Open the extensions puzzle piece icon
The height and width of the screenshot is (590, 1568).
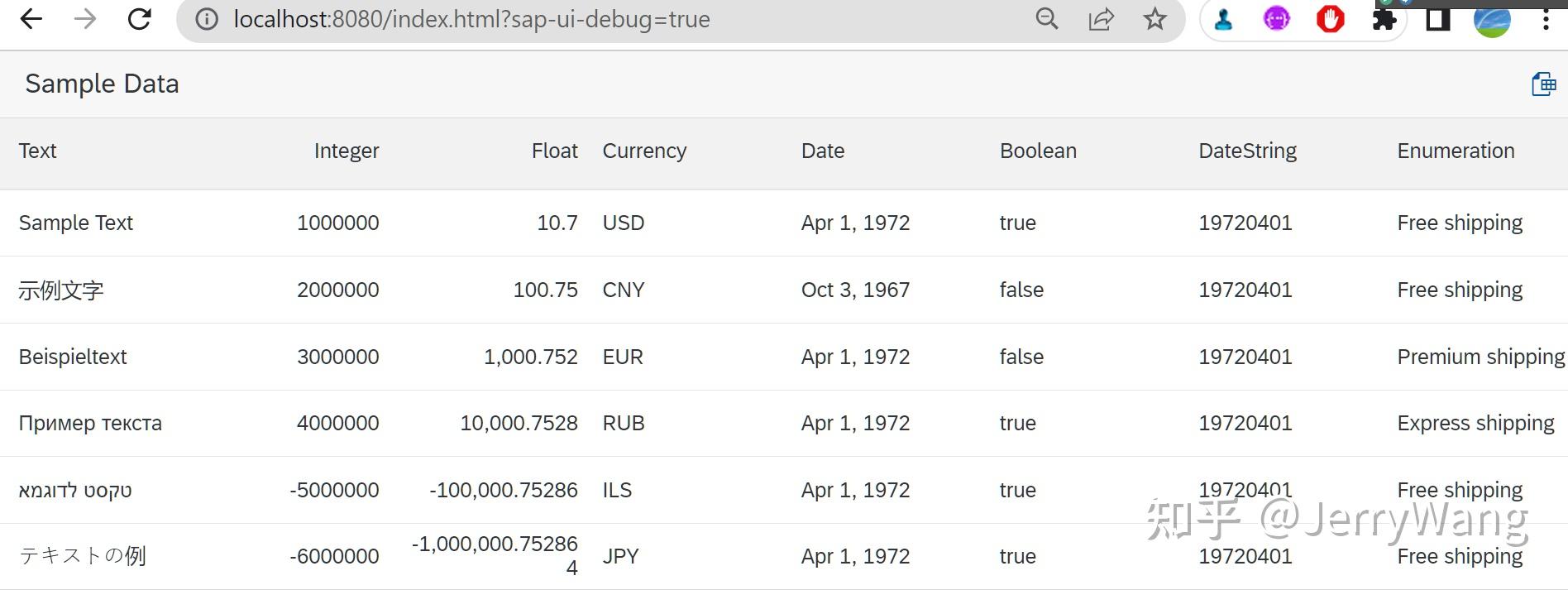click(1384, 19)
